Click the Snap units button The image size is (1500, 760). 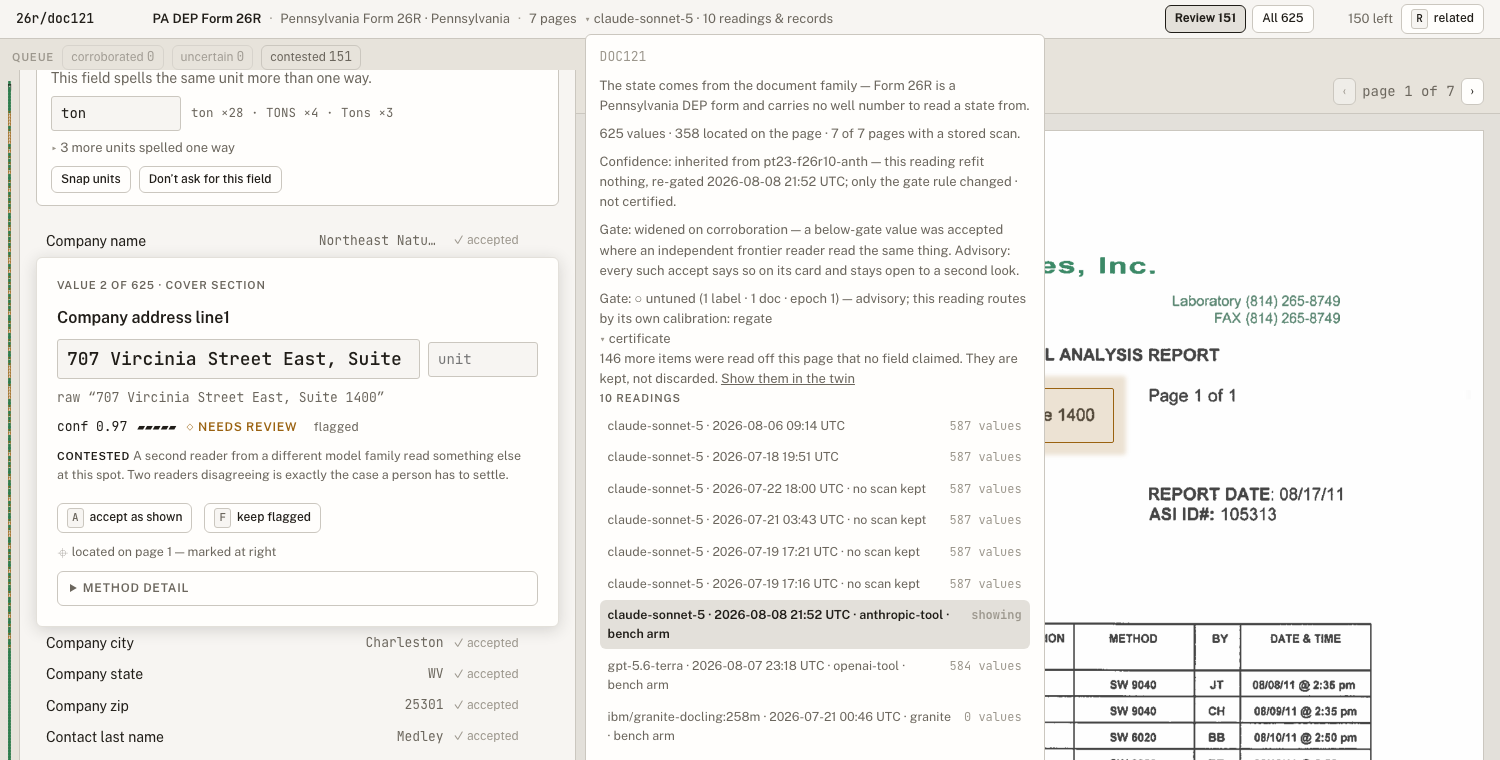[x=90, y=179]
